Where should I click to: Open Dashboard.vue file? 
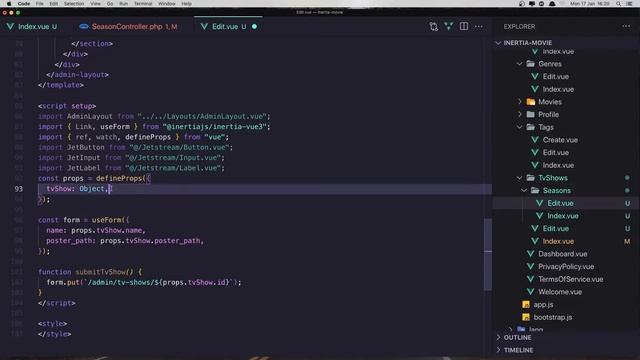pyautogui.click(x=562, y=254)
